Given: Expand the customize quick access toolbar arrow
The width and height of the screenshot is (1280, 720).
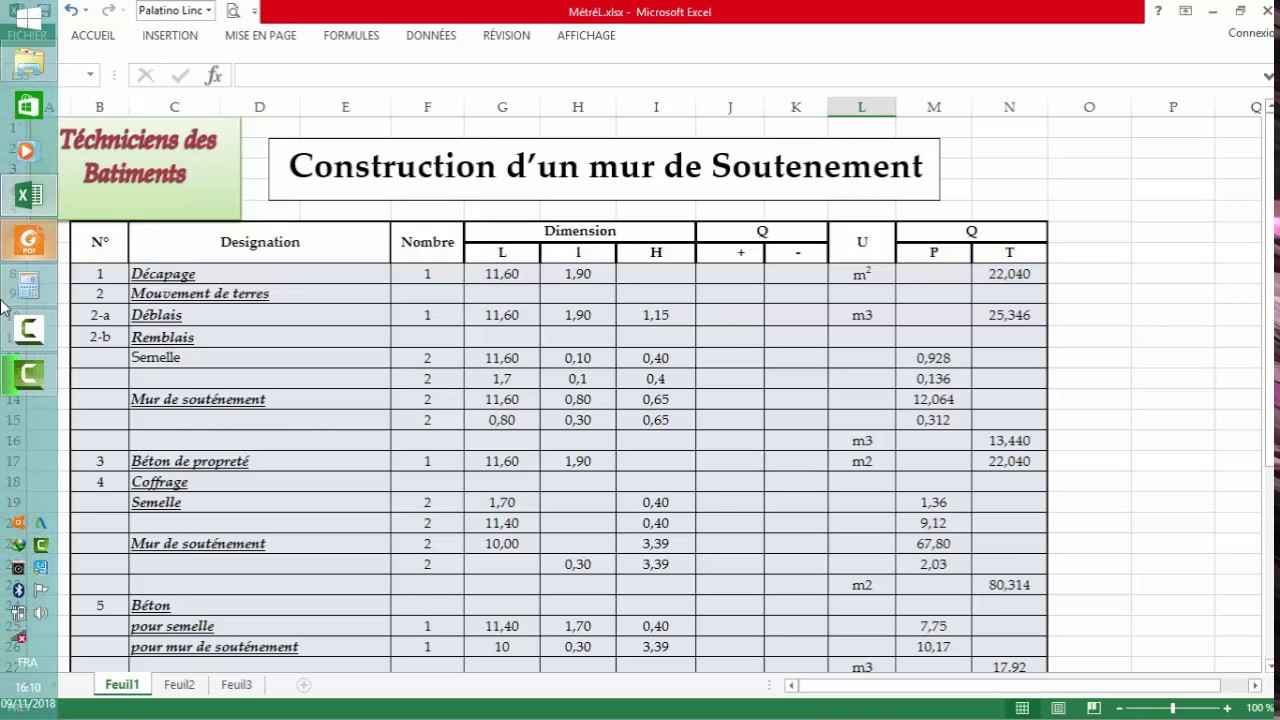Looking at the screenshot, I should 254,11.
